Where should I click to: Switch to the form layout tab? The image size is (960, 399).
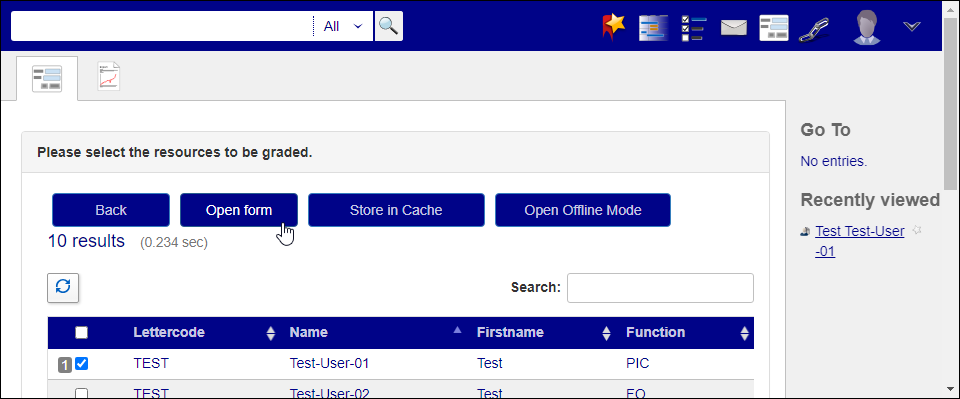47,79
